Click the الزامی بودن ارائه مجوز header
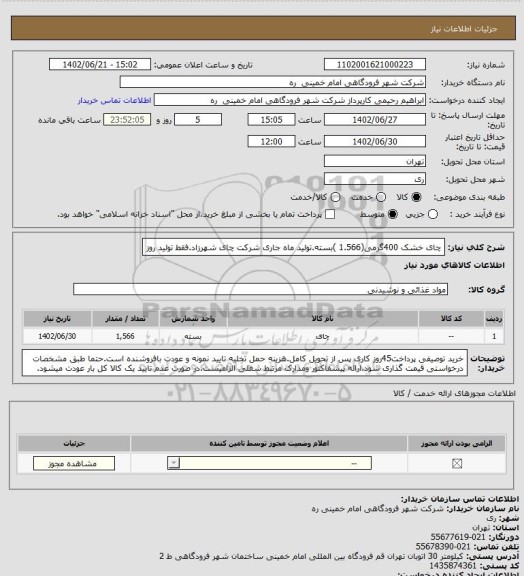This screenshot has height=576, width=524. 457,444
